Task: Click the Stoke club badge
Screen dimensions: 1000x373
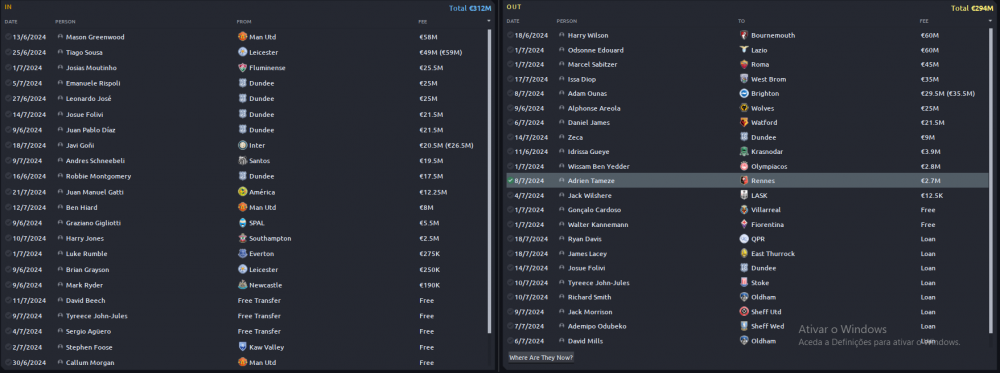Action: 744,282
